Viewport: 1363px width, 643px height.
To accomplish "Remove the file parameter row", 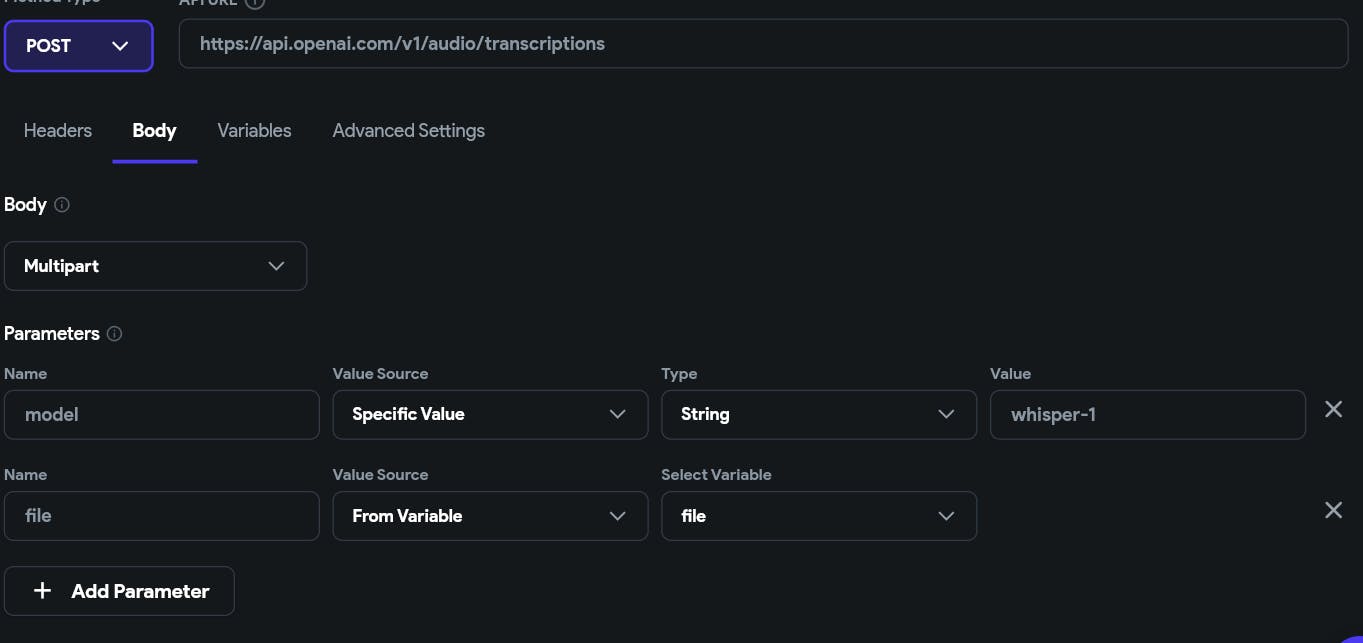I will pyautogui.click(x=1333, y=510).
